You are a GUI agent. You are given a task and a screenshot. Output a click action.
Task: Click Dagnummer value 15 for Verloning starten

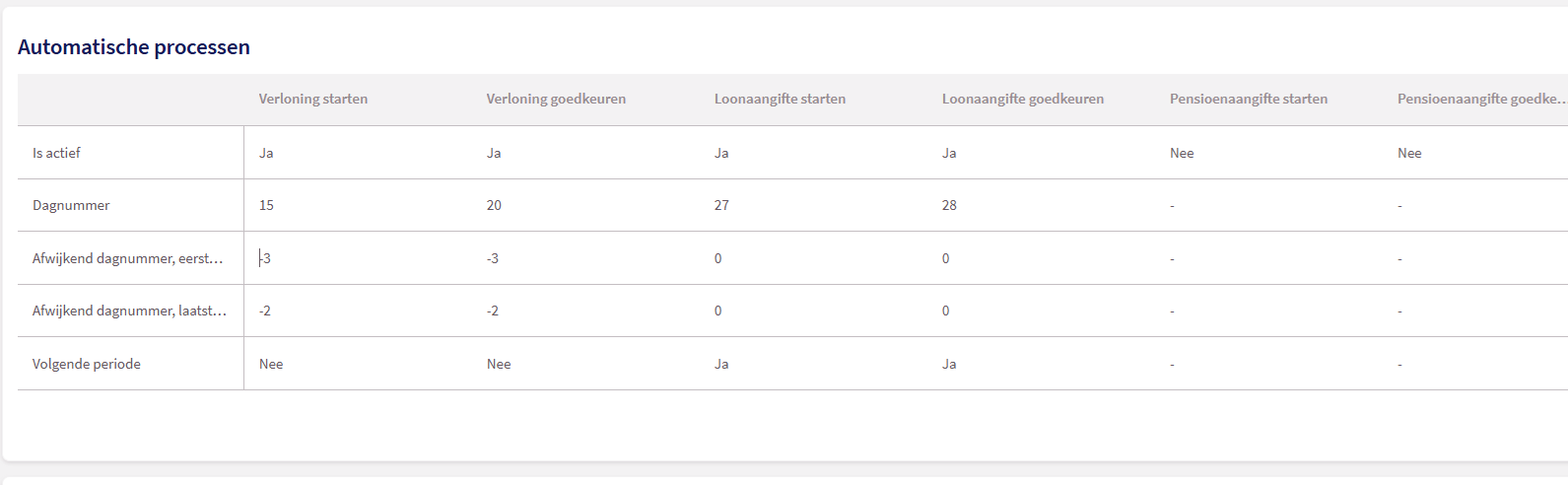pos(266,205)
